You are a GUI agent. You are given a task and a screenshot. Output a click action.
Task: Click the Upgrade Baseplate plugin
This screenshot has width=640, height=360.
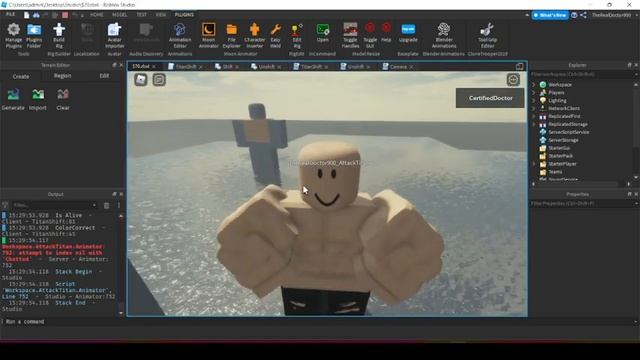(408, 33)
